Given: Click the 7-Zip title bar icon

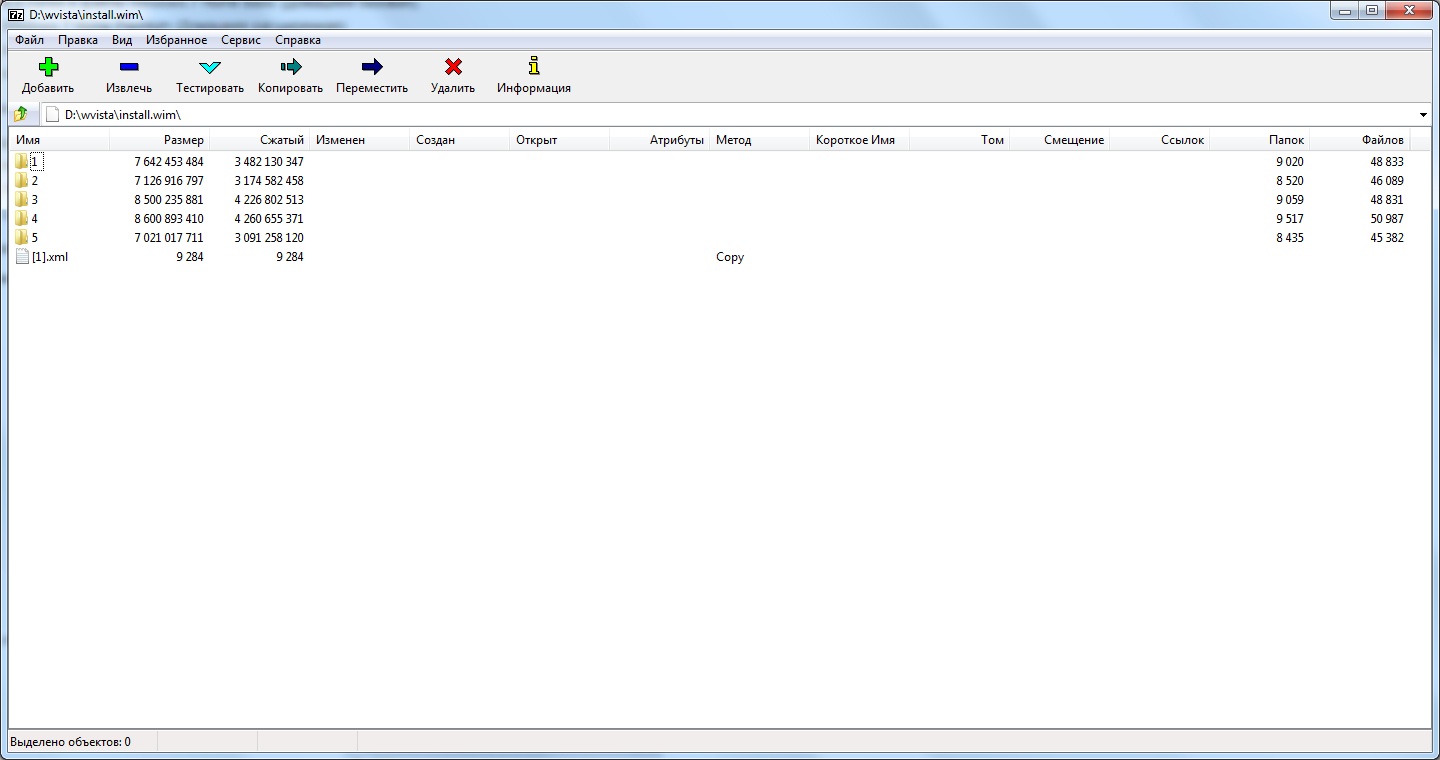Looking at the screenshot, I should (x=17, y=14).
